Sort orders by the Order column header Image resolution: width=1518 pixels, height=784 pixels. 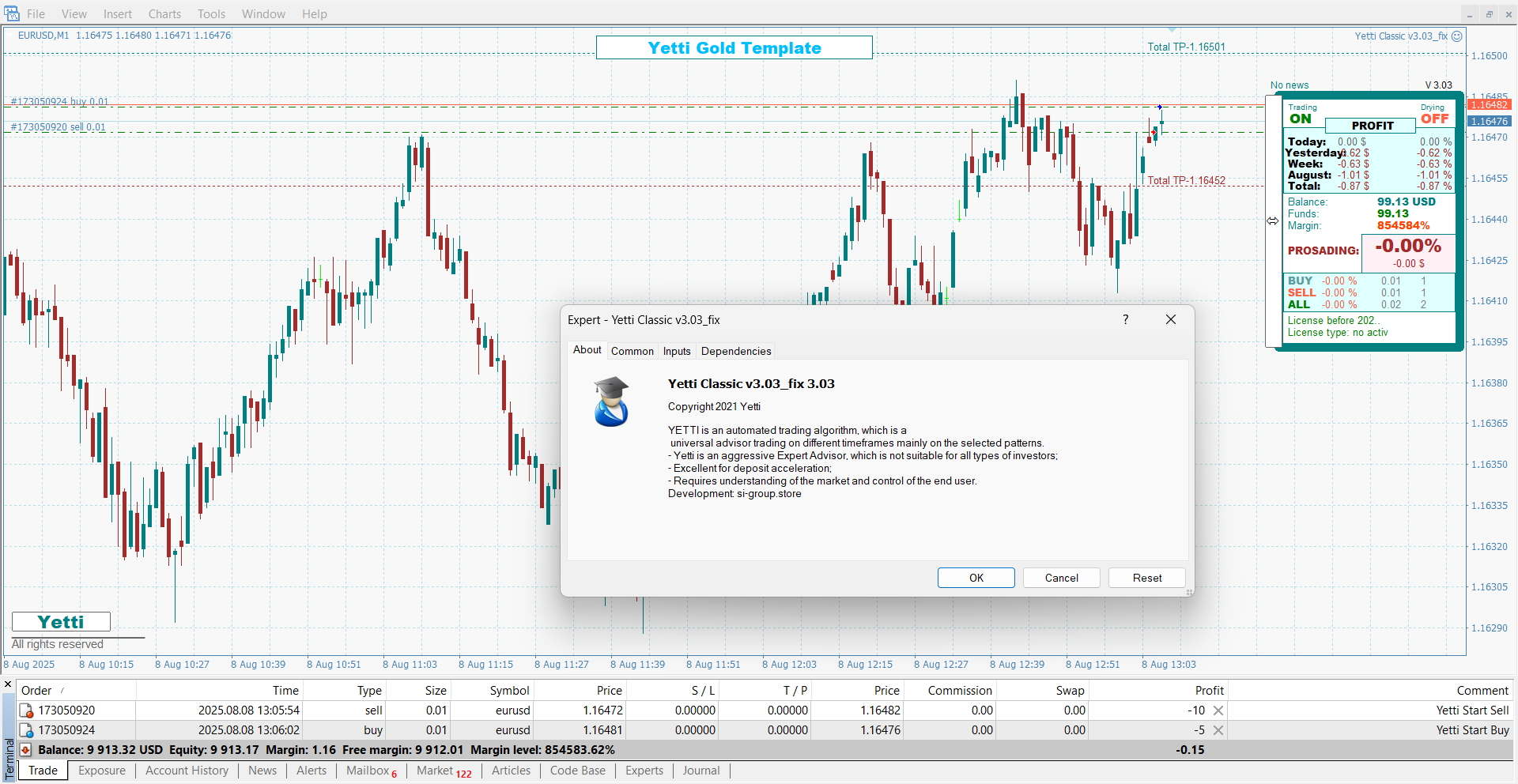tap(36, 691)
